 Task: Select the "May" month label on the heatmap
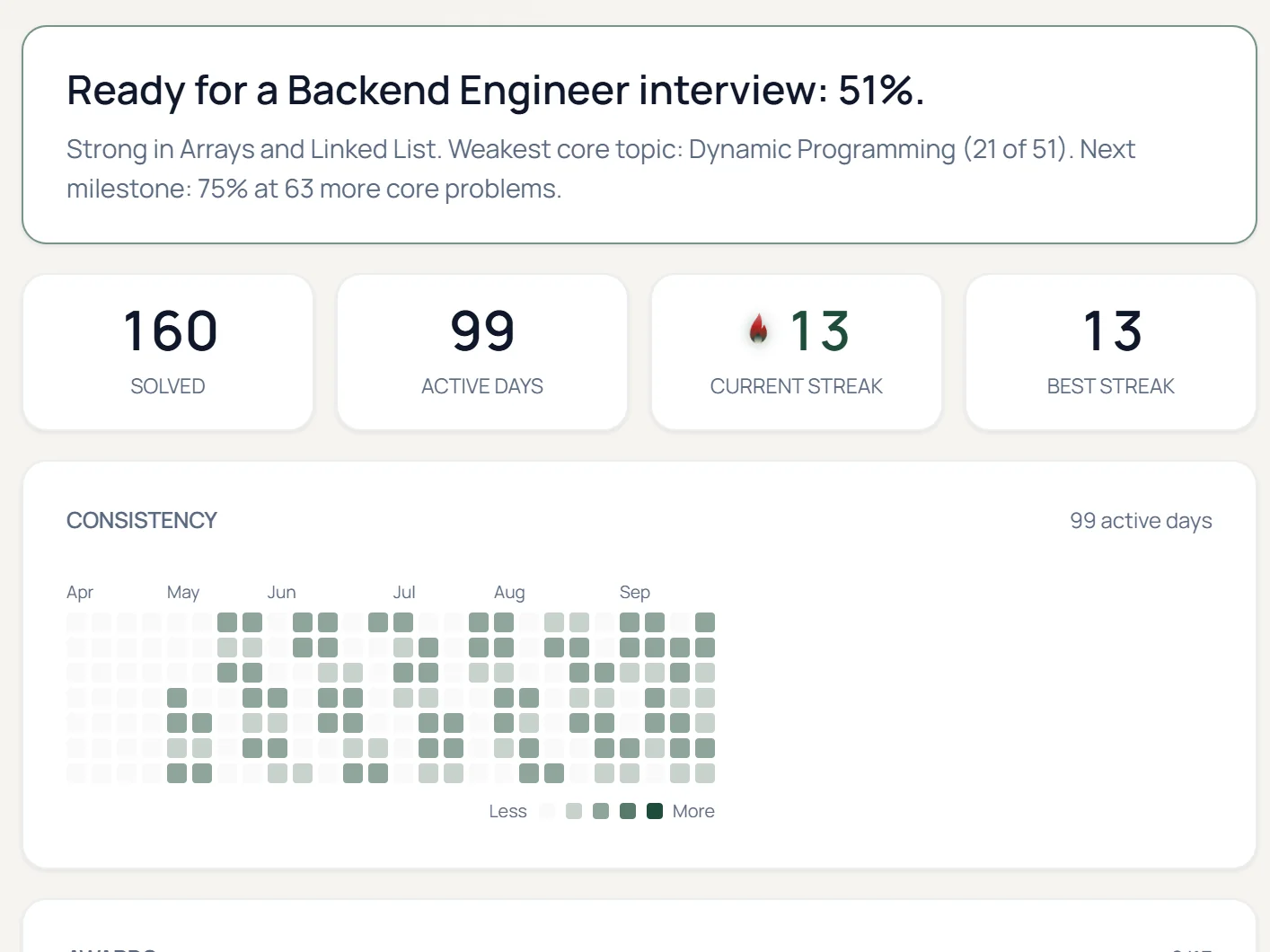point(183,592)
